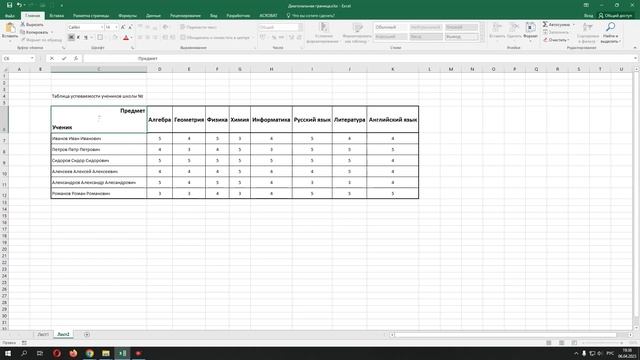Click the Insert Function fx icon
The width and height of the screenshot is (640, 360).
point(76,58)
